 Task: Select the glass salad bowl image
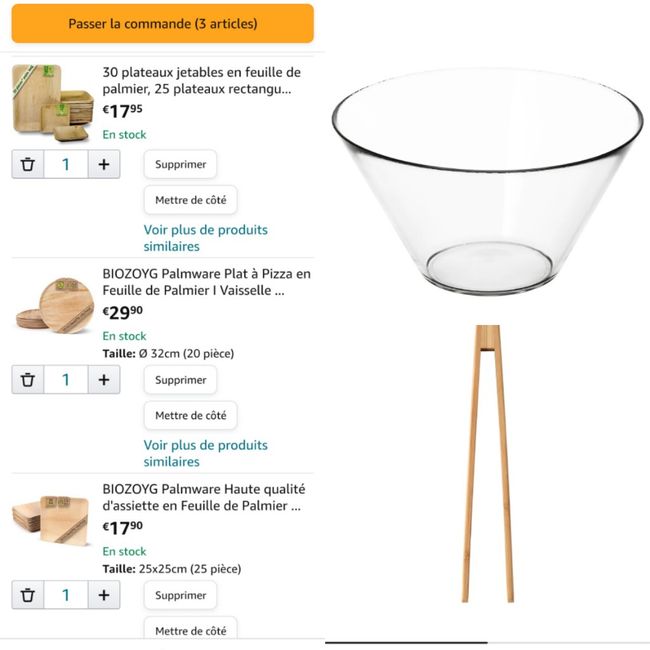tap(487, 180)
